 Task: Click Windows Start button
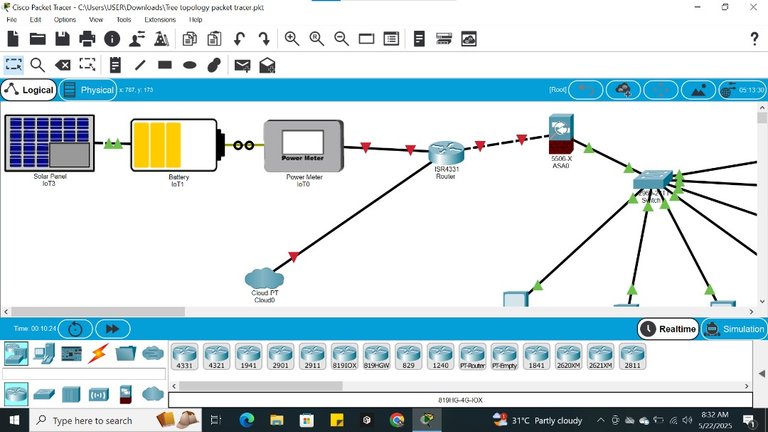pyautogui.click(x=15, y=420)
